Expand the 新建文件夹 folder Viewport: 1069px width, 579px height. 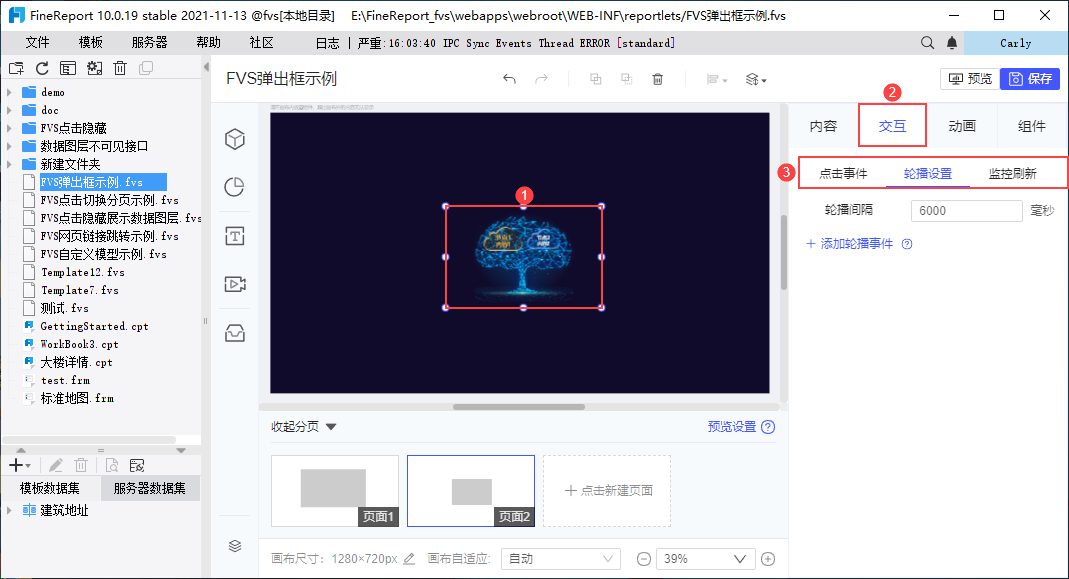[x=9, y=164]
